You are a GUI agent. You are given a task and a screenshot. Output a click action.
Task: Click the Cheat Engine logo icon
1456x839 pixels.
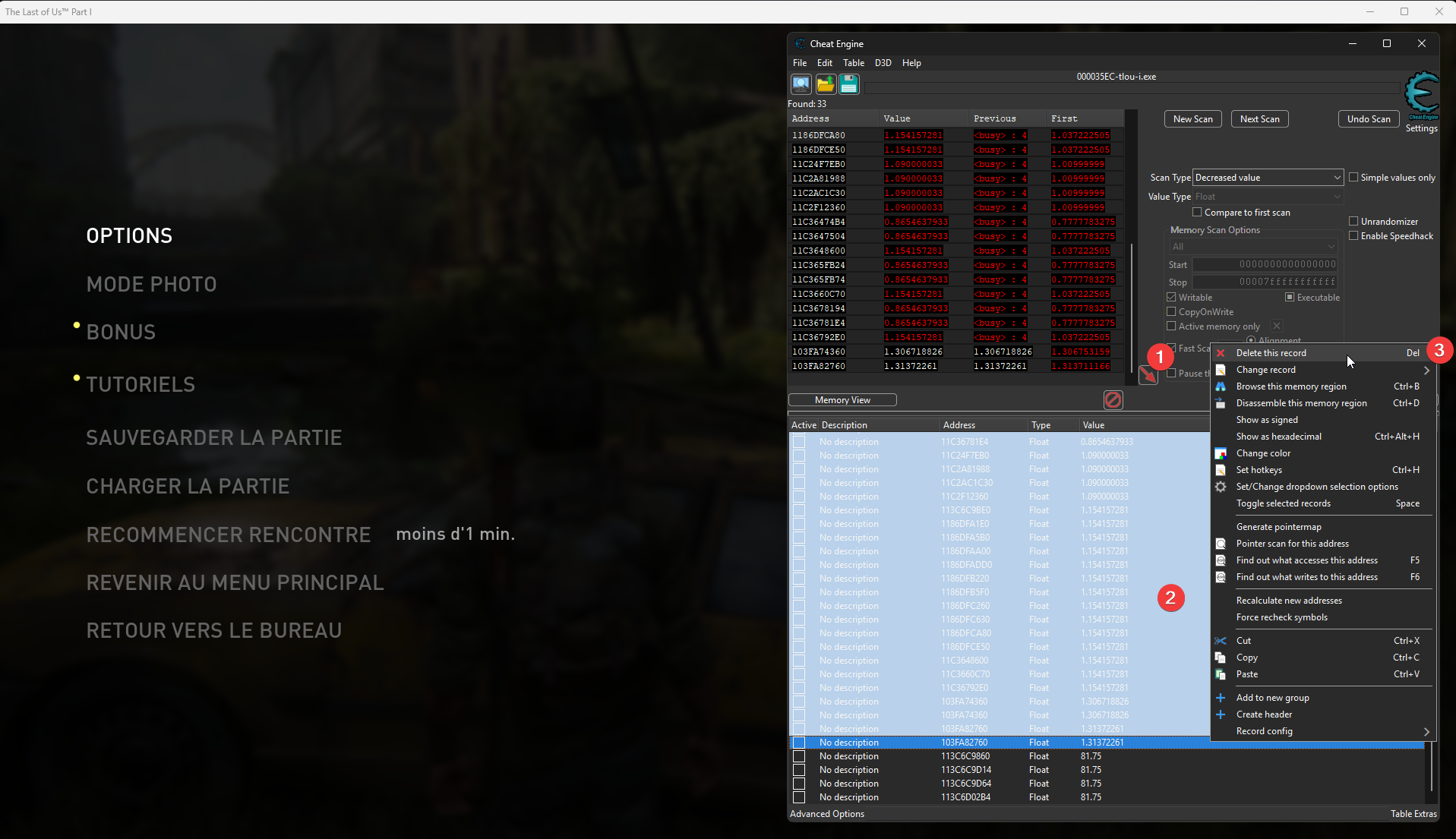coord(1422,95)
